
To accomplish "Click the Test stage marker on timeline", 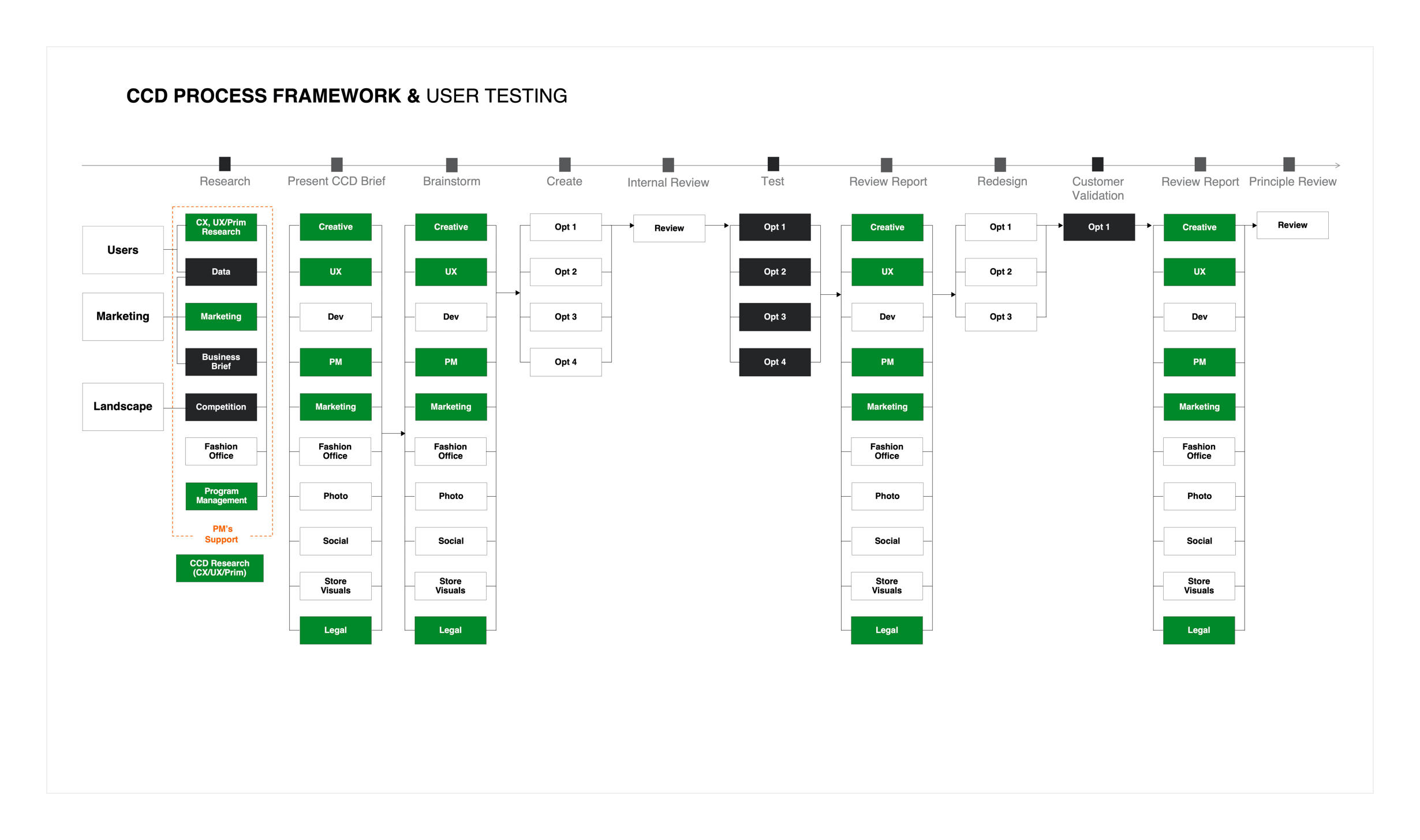I will [773, 164].
